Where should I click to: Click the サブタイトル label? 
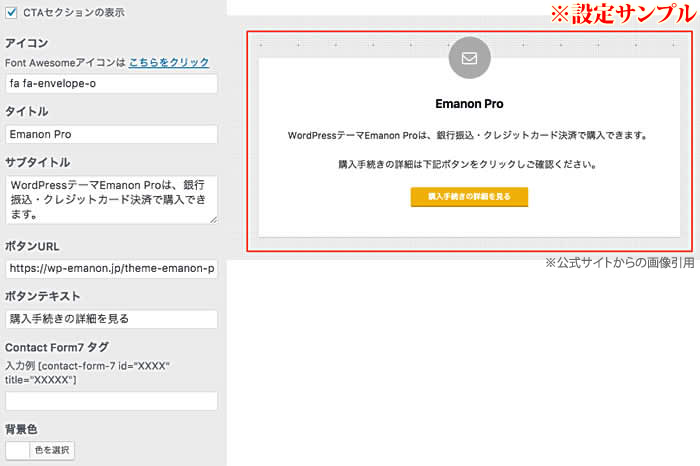tap(38, 162)
